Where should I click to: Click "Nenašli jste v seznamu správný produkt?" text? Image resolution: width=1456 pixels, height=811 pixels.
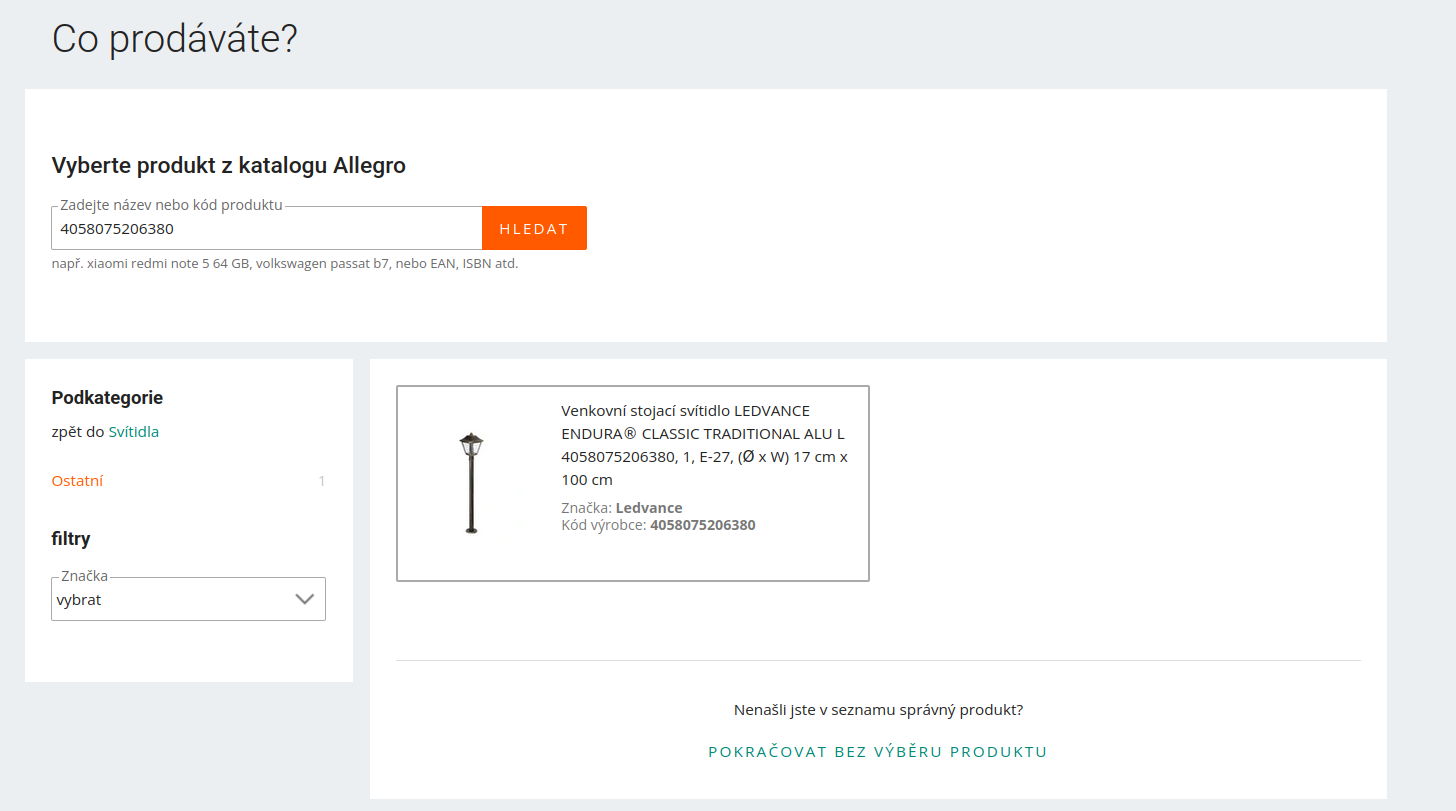(877, 709)
